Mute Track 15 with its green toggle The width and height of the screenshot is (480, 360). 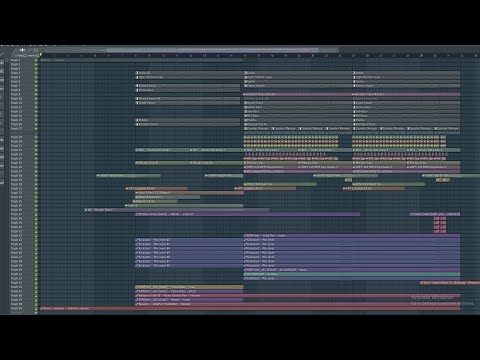click(36, 120)
